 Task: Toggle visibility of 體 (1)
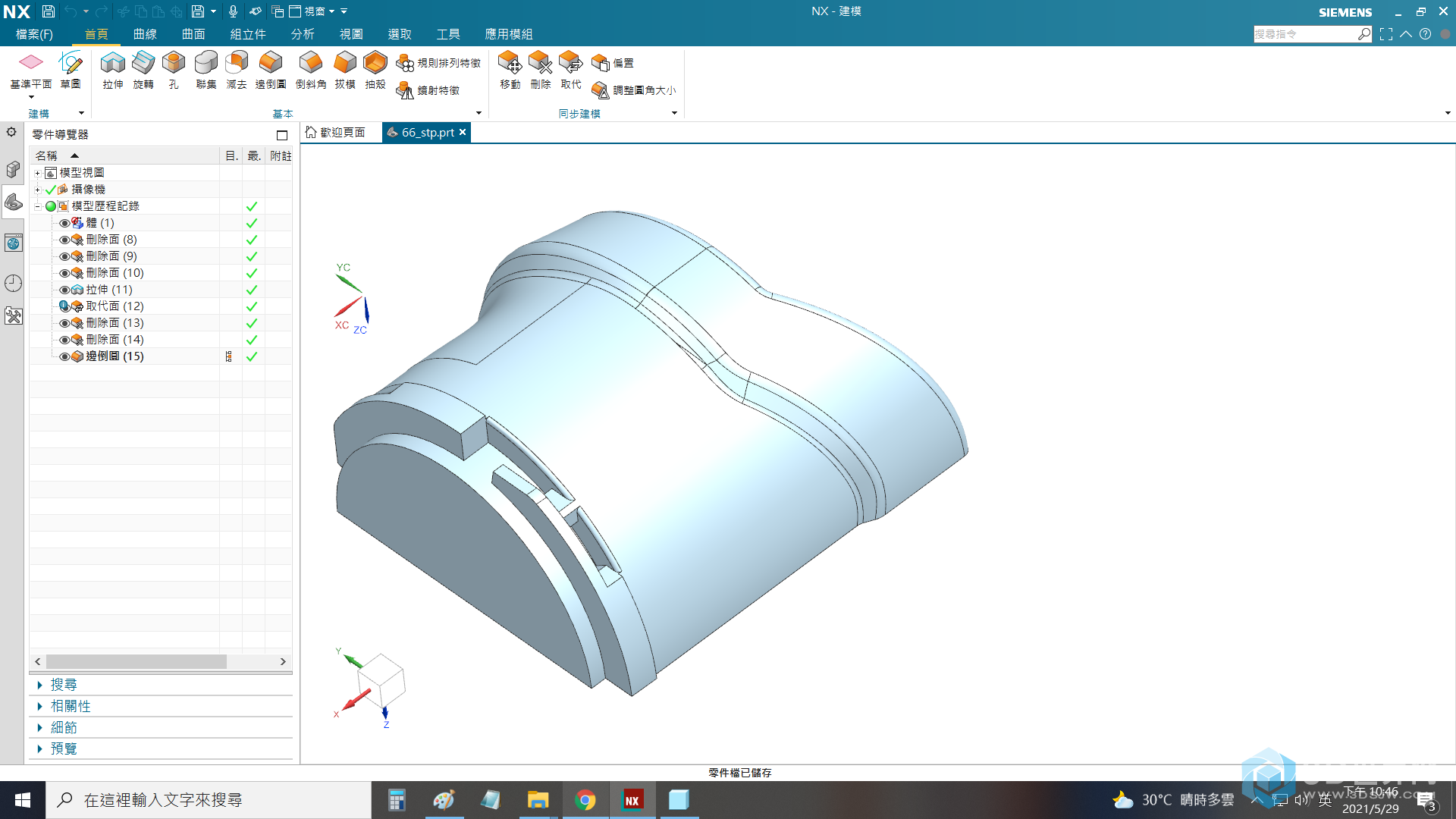point(64,223)
